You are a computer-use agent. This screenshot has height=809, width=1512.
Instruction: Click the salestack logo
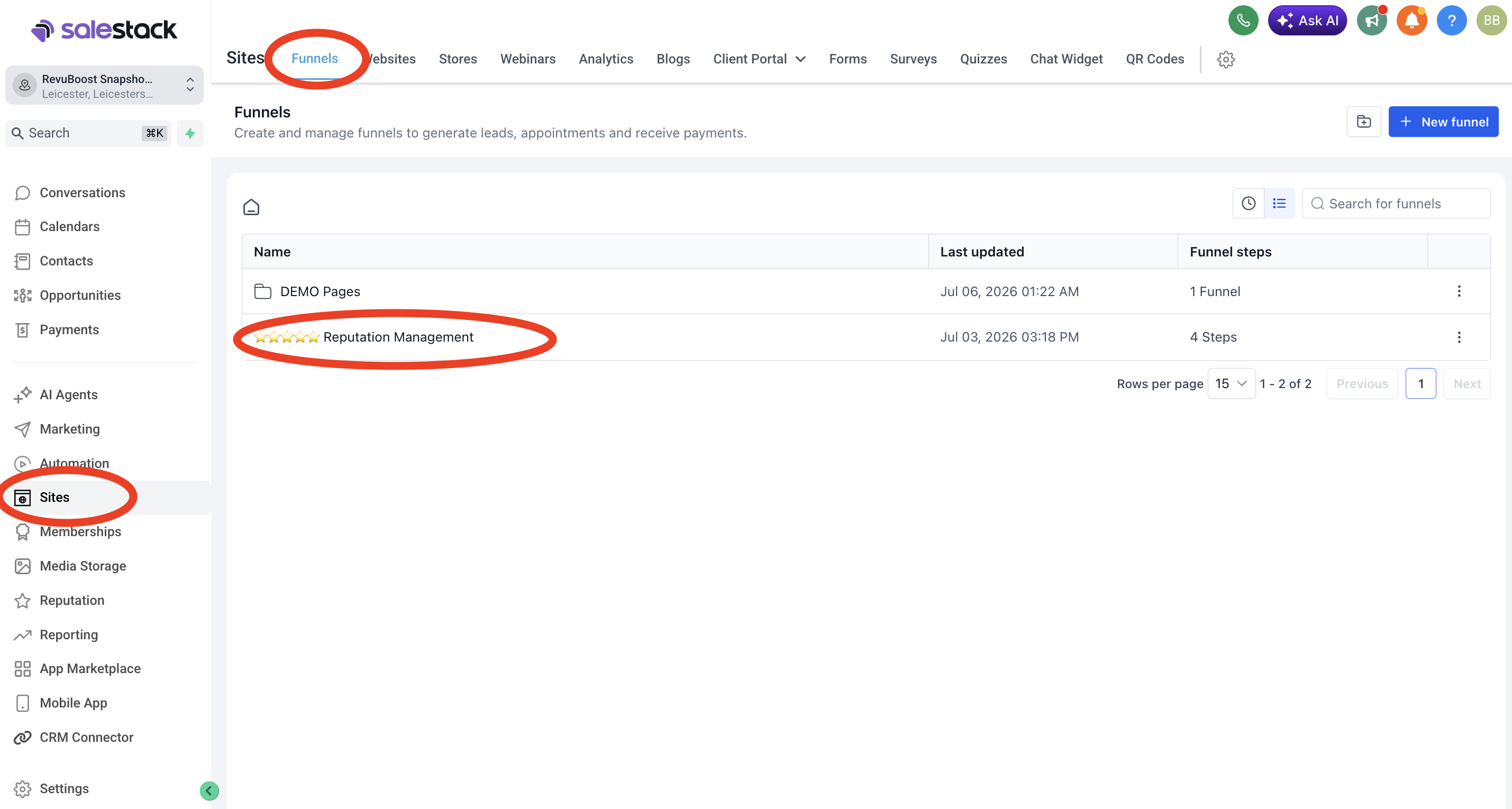tap(104, 30)
